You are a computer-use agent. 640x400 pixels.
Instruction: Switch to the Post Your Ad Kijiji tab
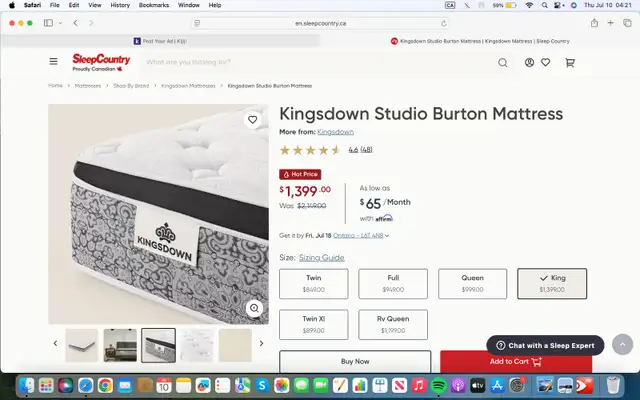point(160,41)
